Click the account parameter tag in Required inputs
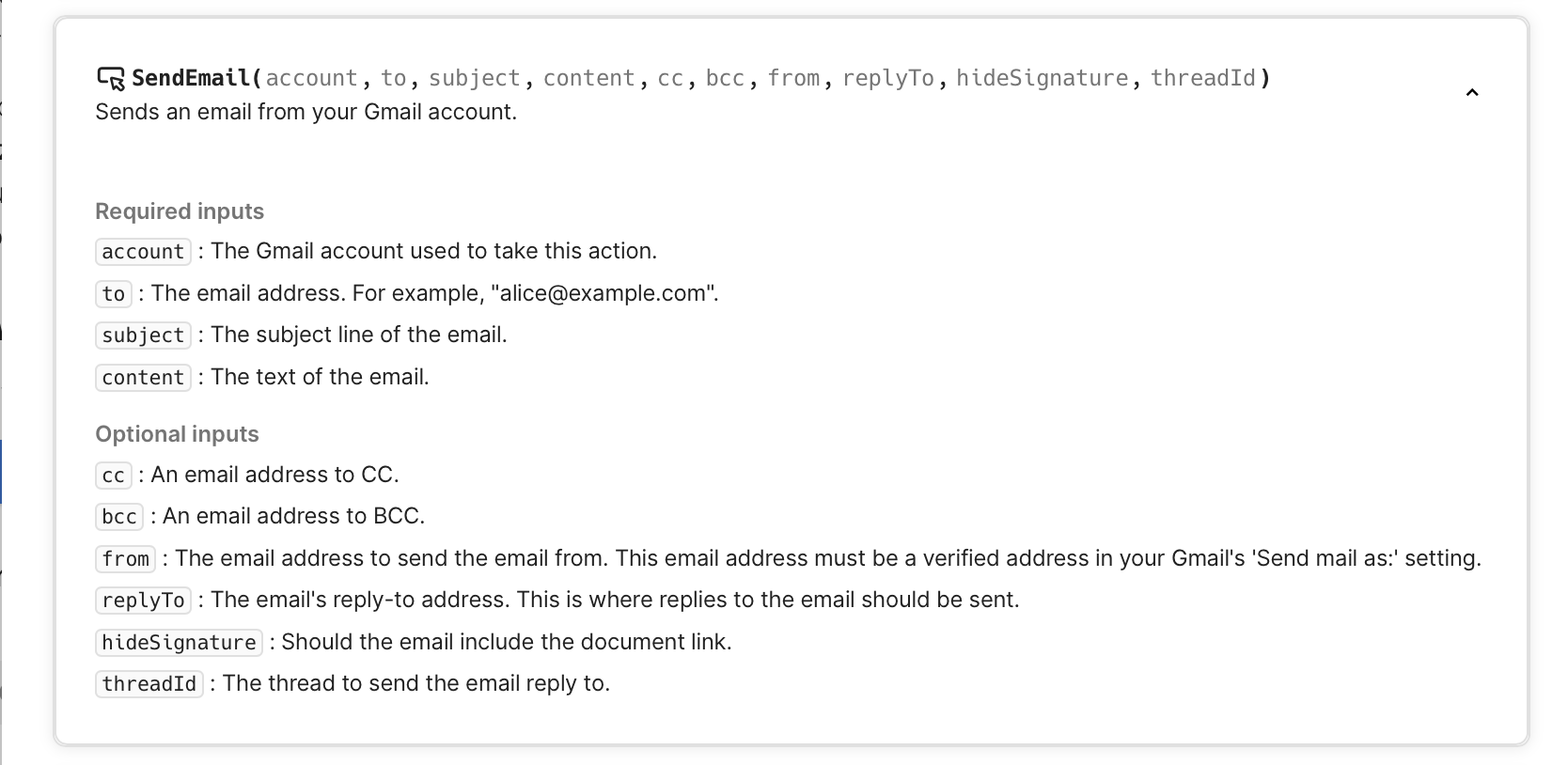Screen dimensions: 1568x765 point(143,252)
